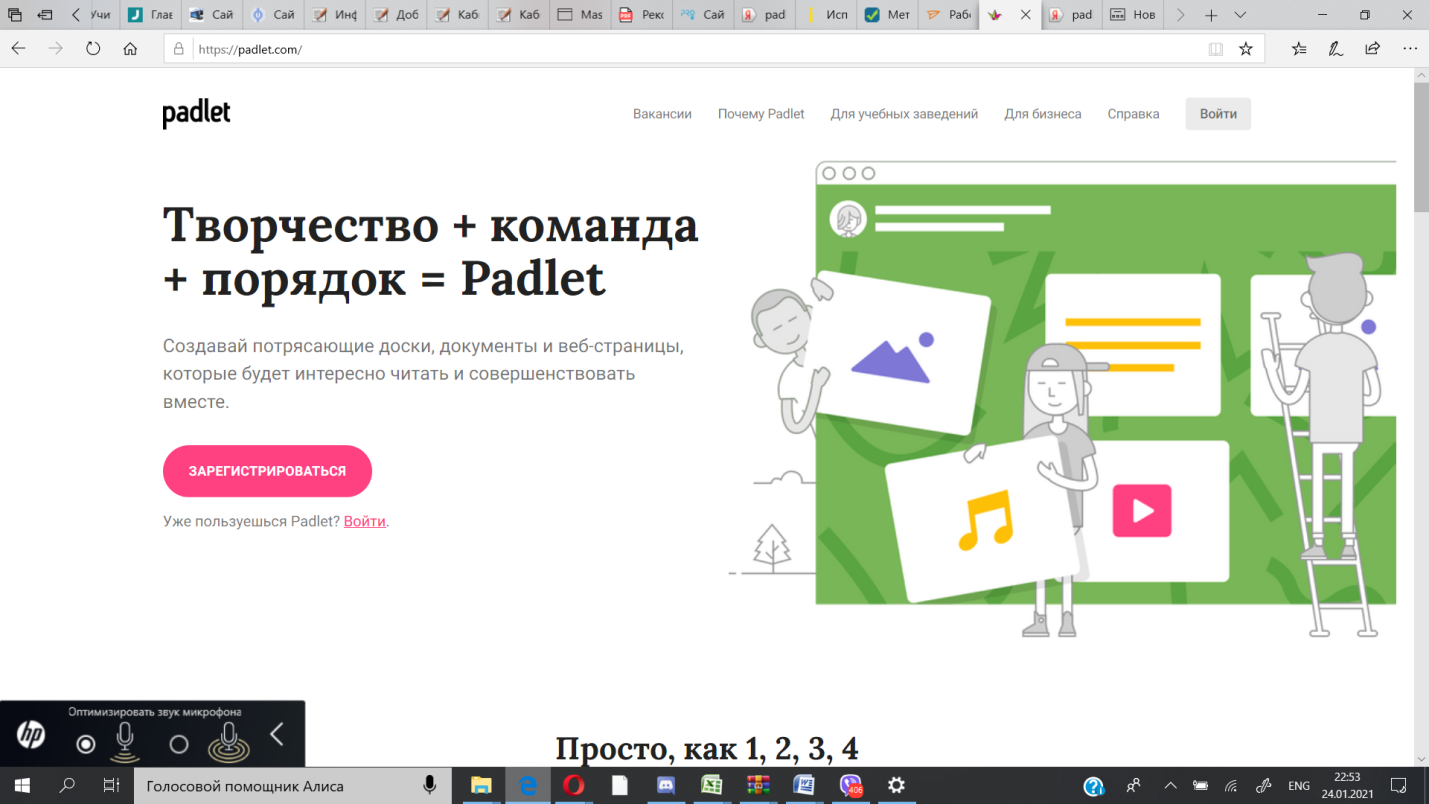
Task: Open Viber from the taskbar
Action: (850, 786)
